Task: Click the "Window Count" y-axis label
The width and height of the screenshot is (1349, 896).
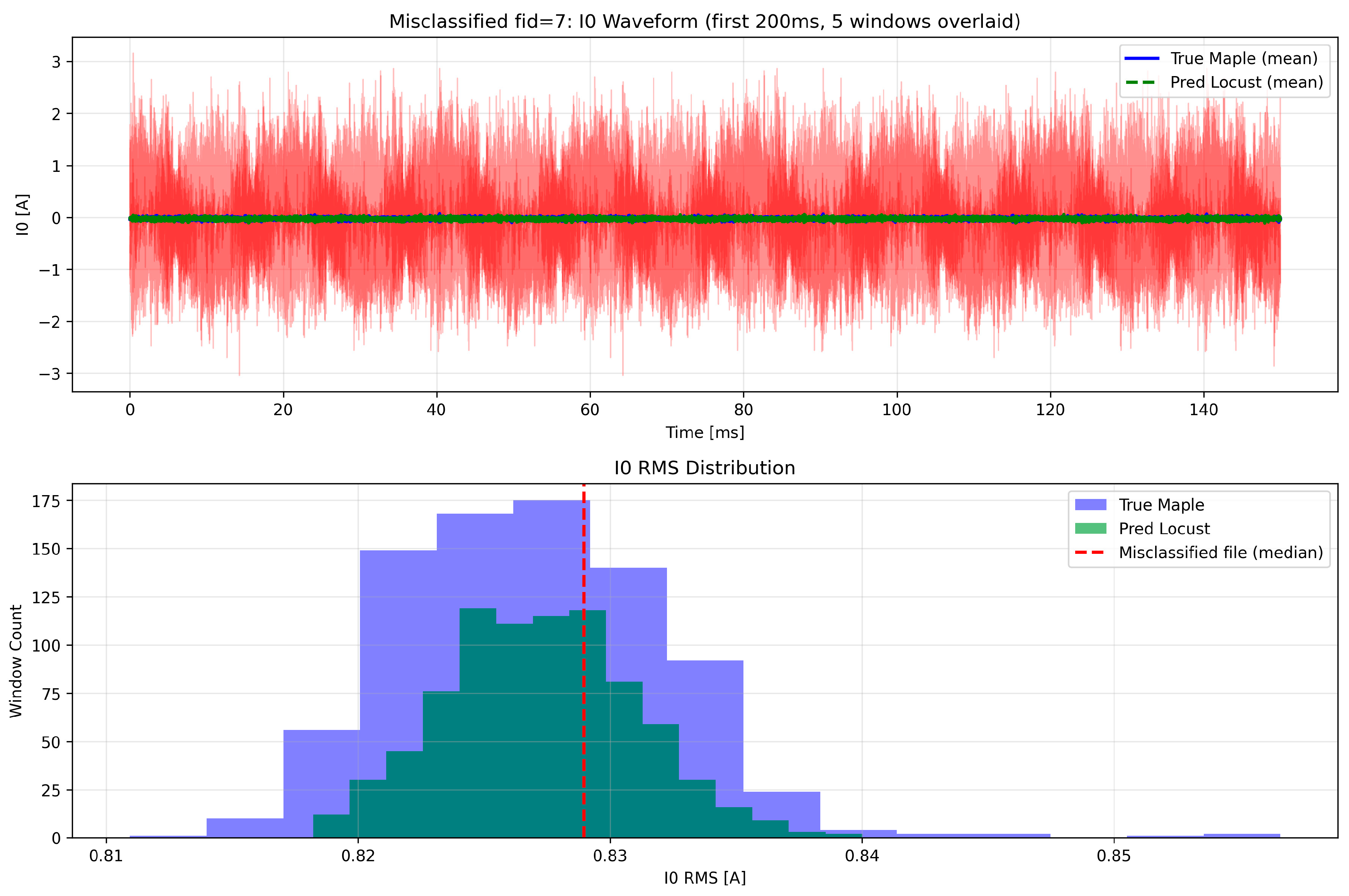Action: click(16, 660)
